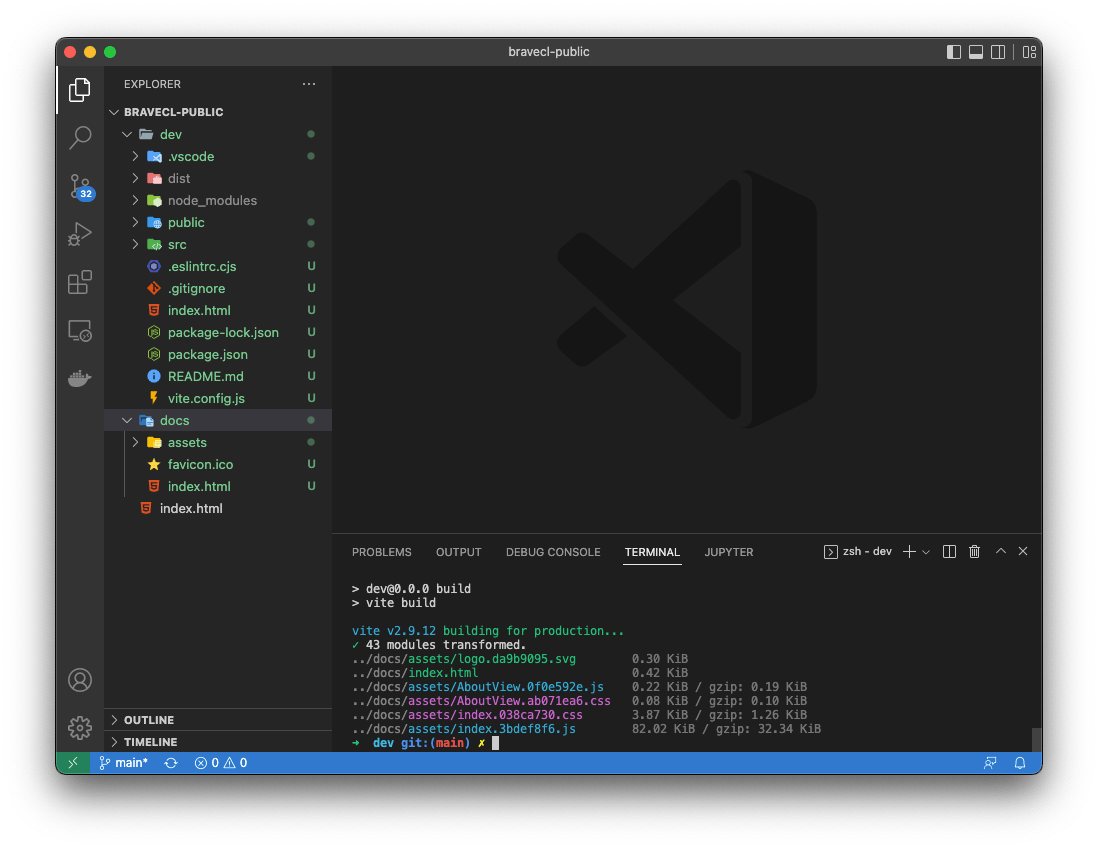The image size is (1098, 848).
Task: Maximize the panel with chevron up
Action: [1001, 552]
